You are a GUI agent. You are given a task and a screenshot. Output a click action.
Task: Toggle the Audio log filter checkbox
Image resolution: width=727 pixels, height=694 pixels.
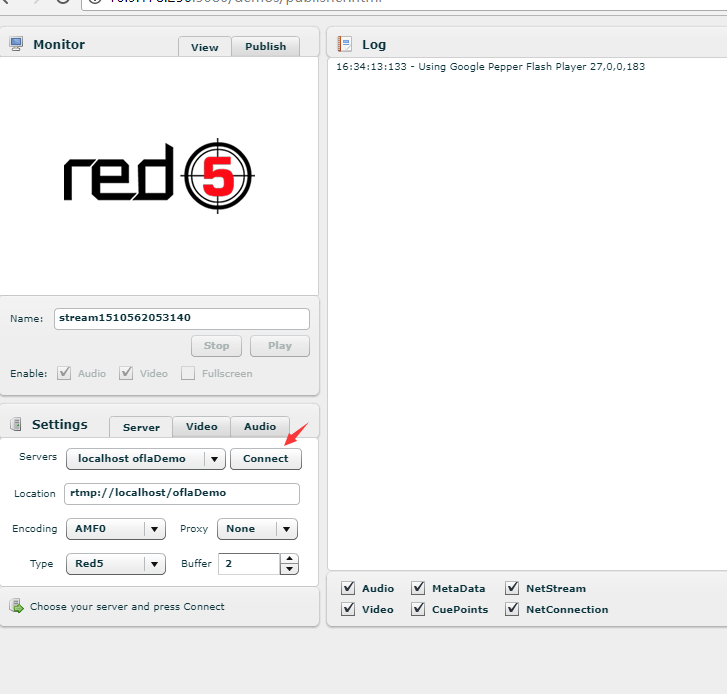(348, 588)
